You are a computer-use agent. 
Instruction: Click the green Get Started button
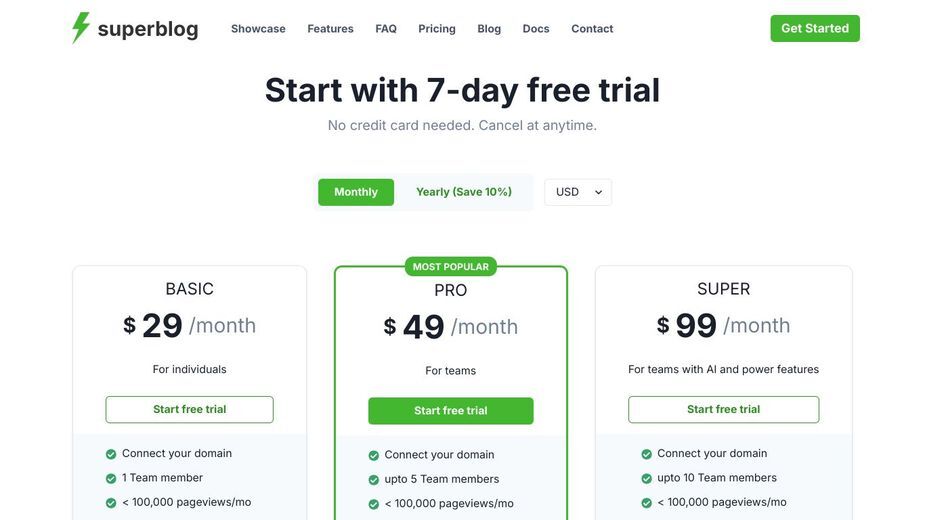tap(815, 28)
